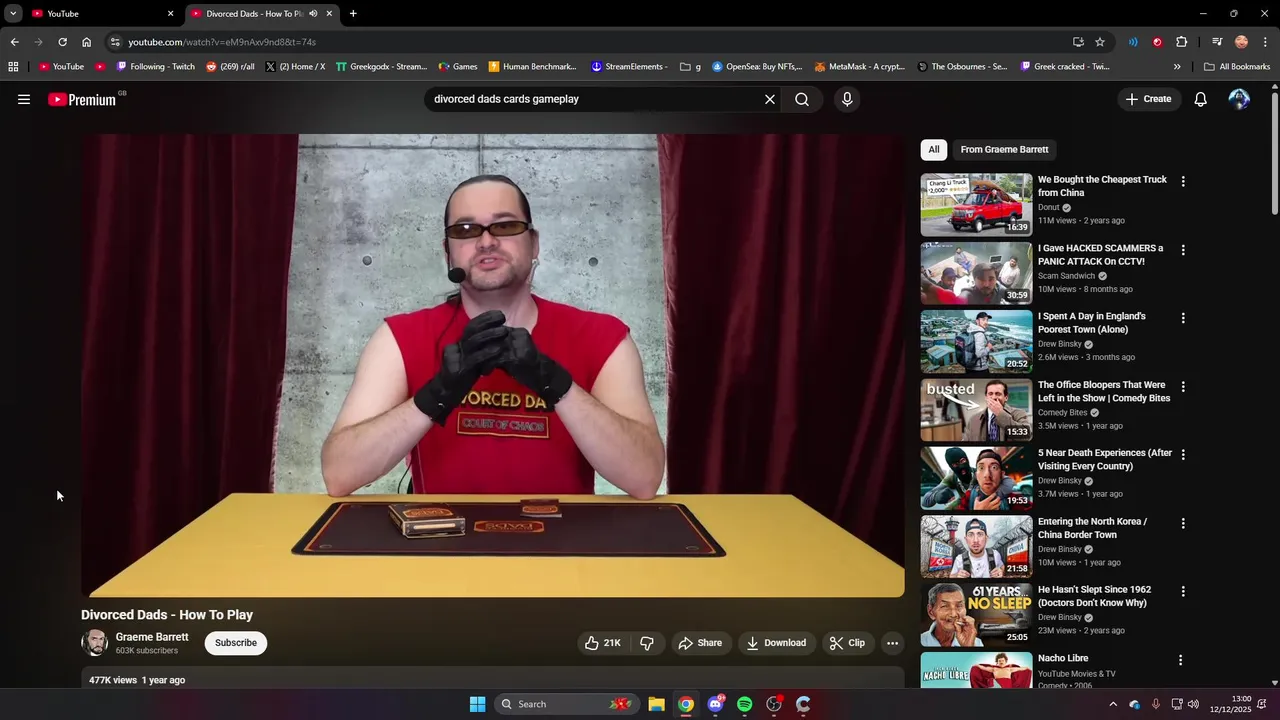Open the OpenSea bookmark
This screenshot has height=720, width=1280.
pos(756,67)
